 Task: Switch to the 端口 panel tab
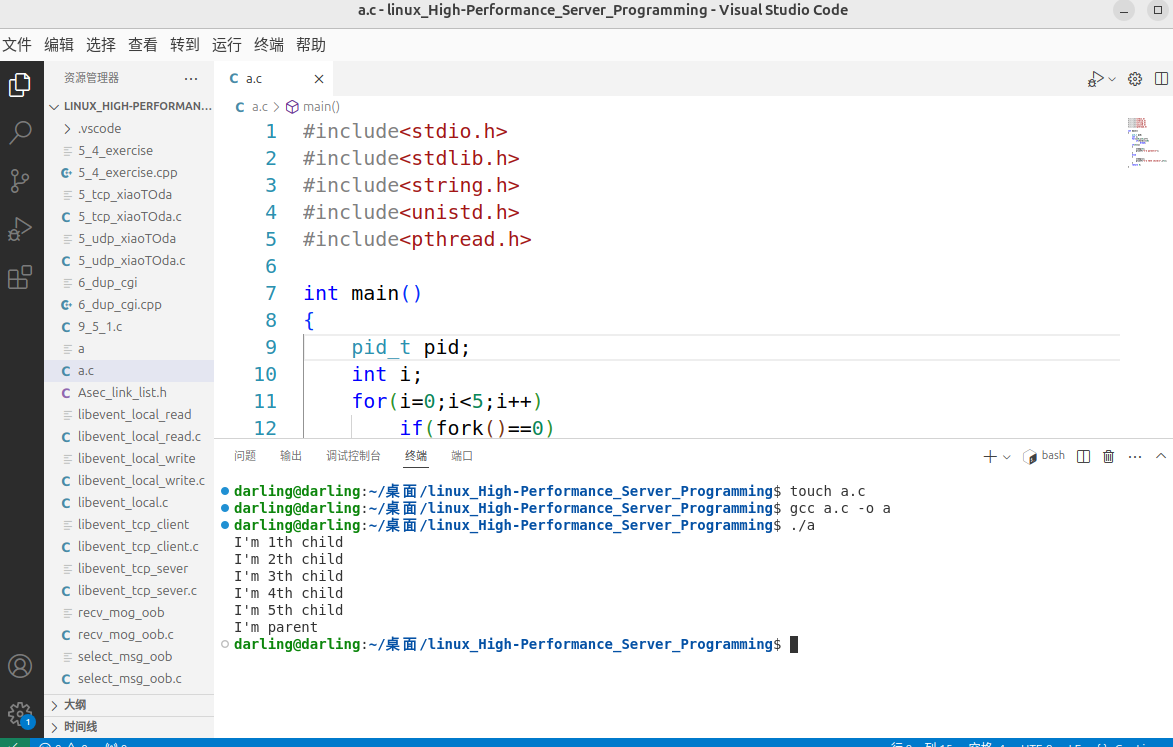[x=462, y=456]
